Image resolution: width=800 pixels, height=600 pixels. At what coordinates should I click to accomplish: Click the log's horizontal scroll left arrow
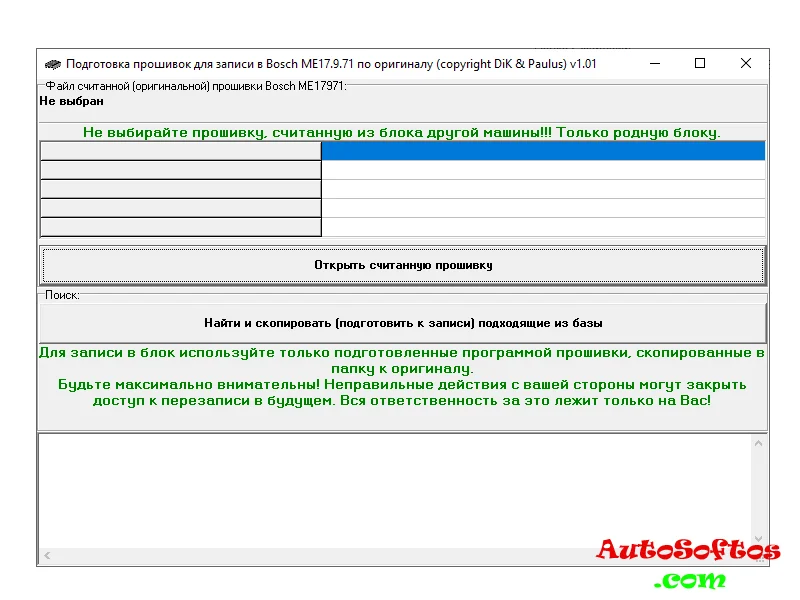click(47, 555)
